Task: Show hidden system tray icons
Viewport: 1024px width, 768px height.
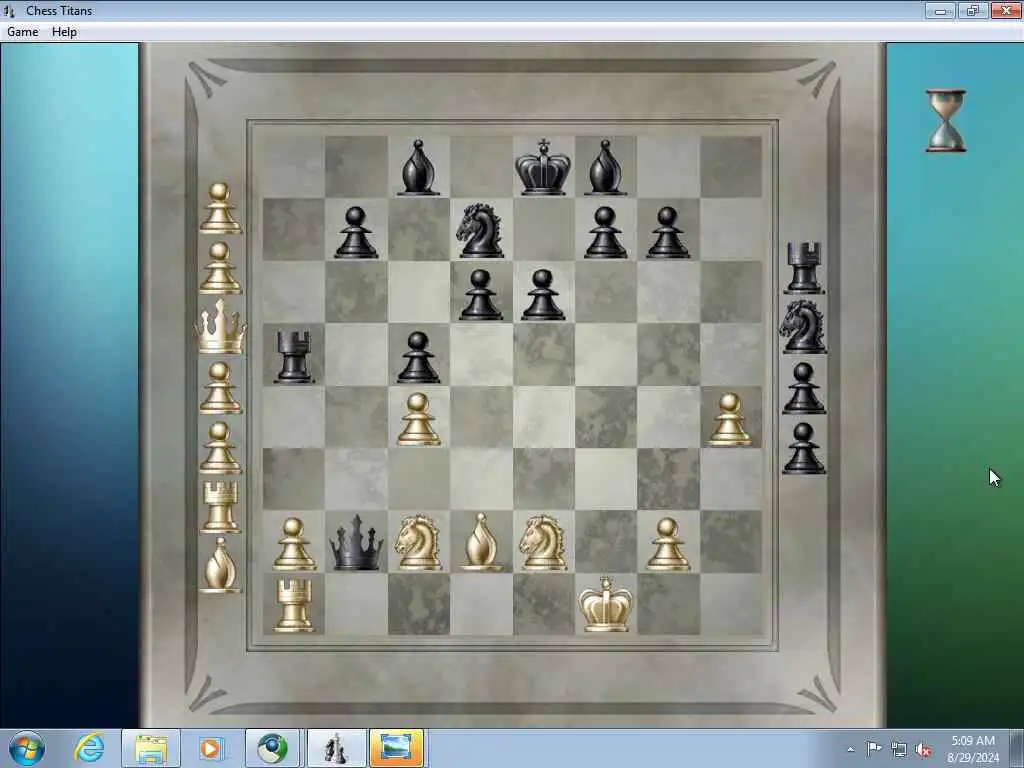Action: (850, 749)
